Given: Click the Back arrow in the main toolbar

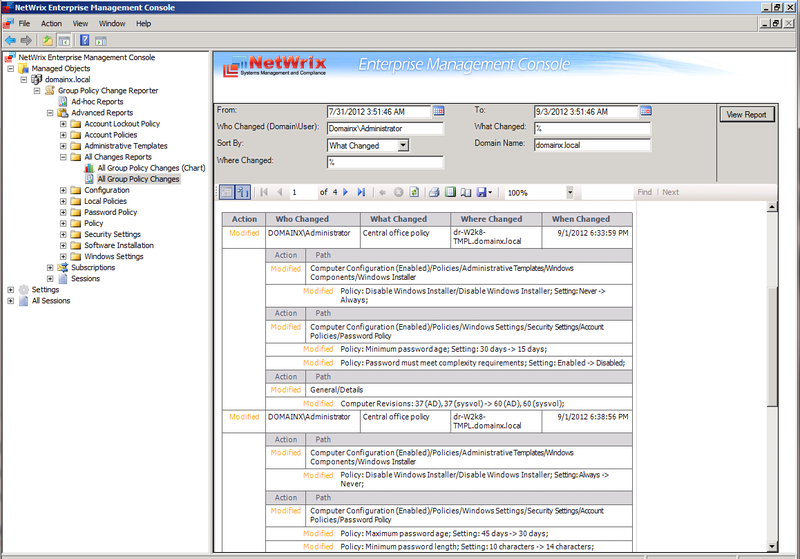Looking at the screenshot, I should pos(10,40).
